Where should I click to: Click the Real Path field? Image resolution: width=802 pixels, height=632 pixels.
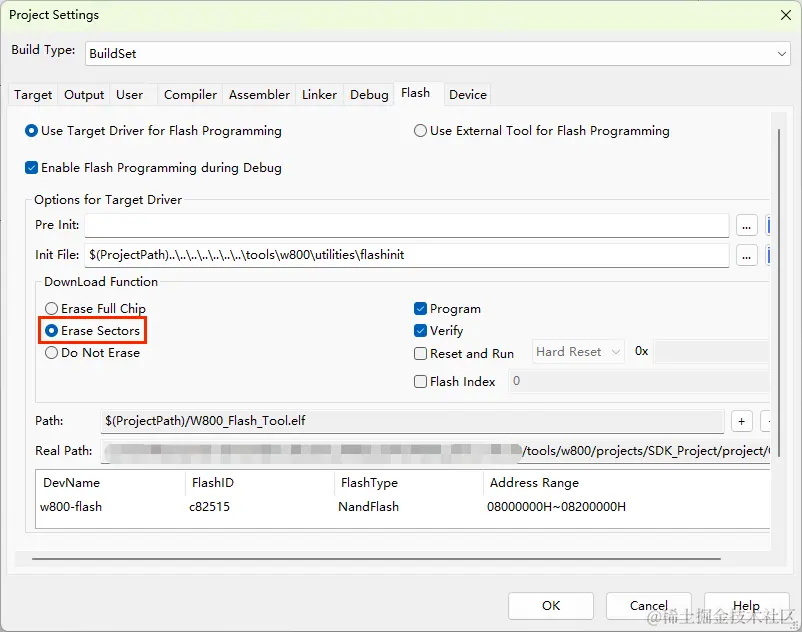(x=435, y=451)
